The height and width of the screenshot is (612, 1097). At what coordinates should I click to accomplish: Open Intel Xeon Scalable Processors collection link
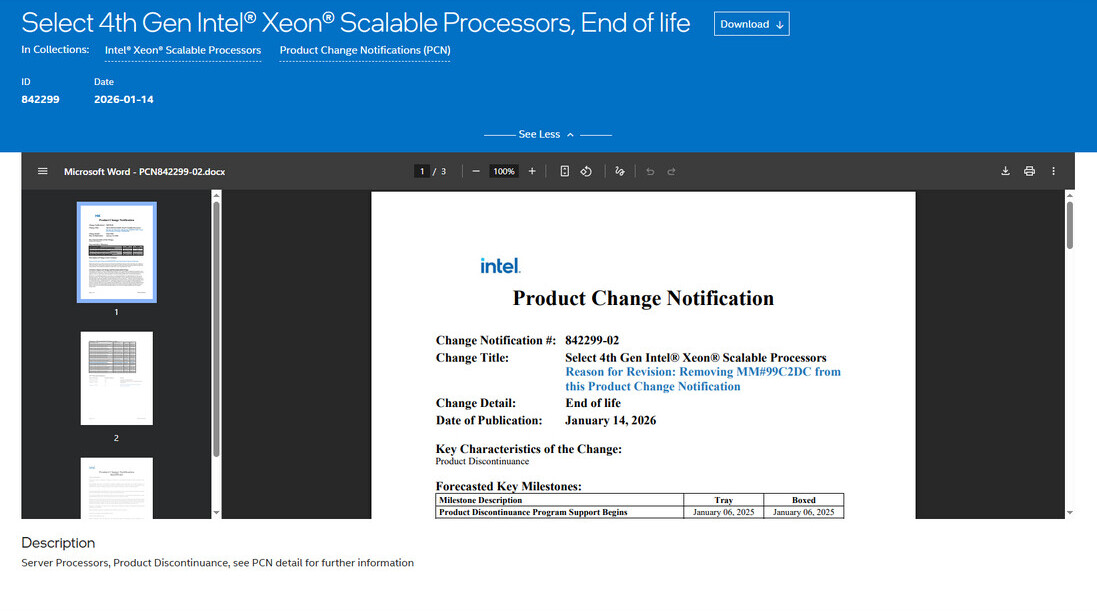183,50
